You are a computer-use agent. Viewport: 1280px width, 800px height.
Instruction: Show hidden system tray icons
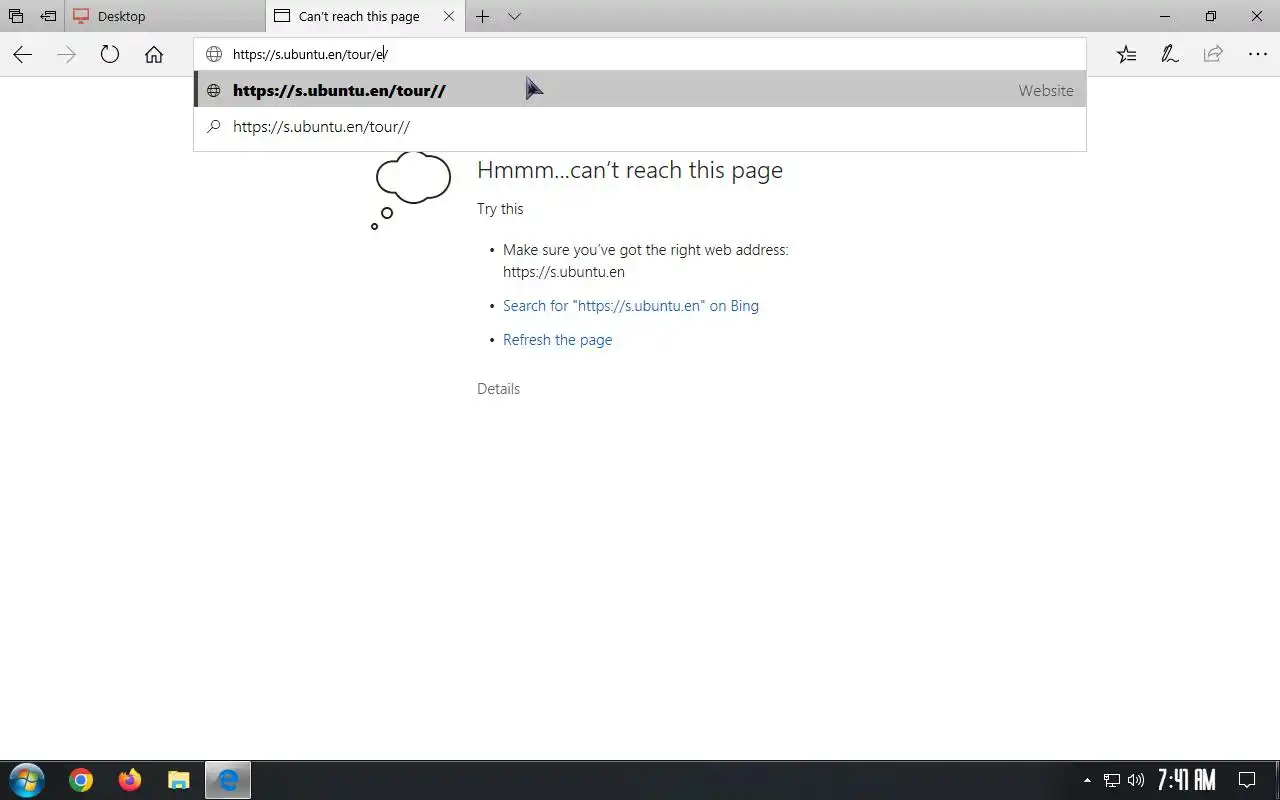[1087, 780]
